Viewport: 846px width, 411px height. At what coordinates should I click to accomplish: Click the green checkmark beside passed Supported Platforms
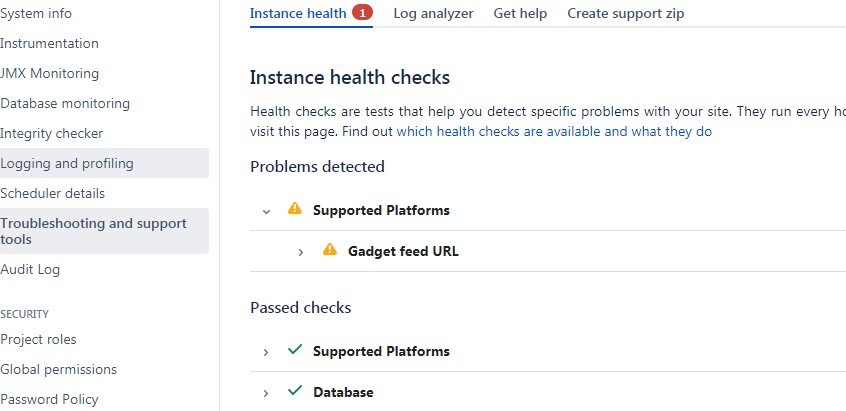295,350
